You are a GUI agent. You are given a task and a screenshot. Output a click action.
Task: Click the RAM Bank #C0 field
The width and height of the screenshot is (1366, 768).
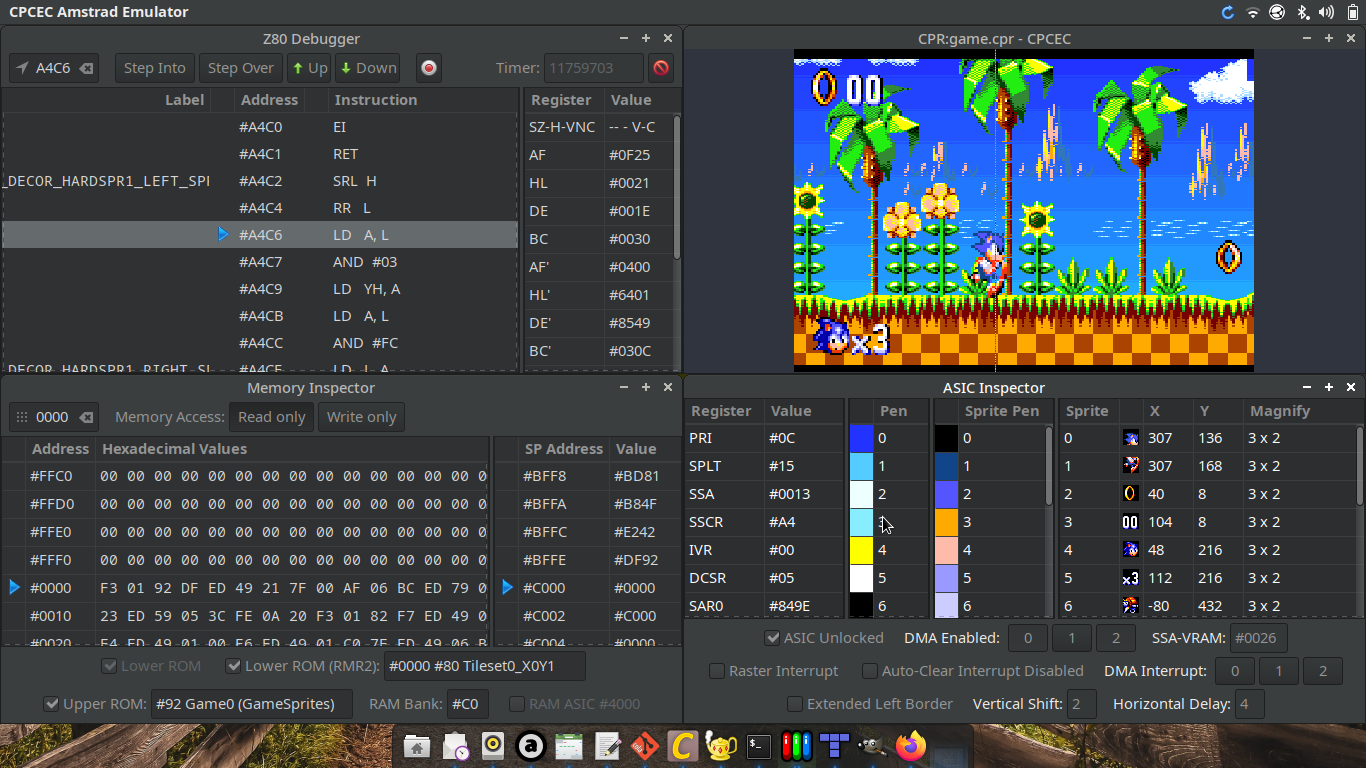(x=467, y=704)
